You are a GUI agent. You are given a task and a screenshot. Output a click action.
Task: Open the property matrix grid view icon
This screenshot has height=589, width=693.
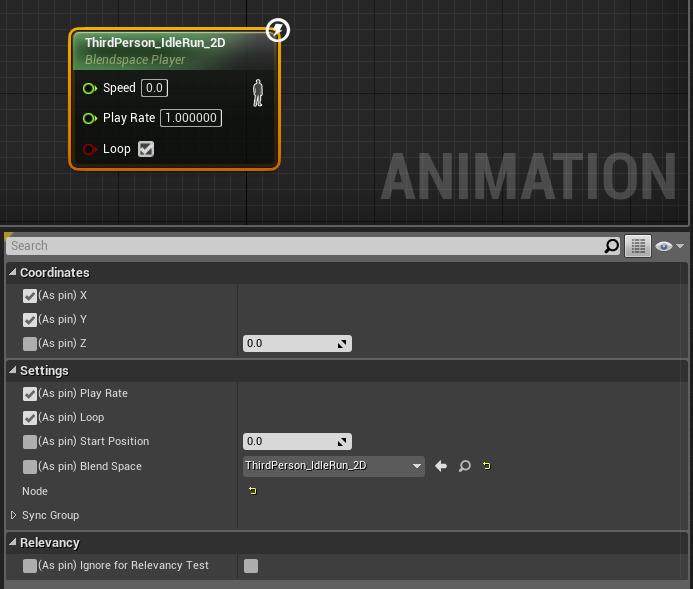click(638, 246)
